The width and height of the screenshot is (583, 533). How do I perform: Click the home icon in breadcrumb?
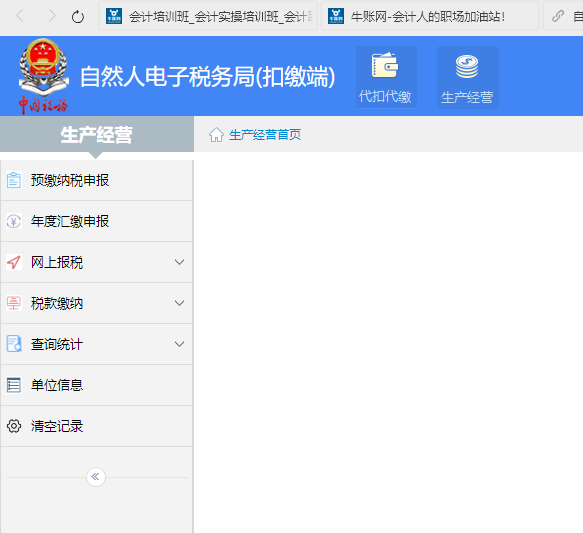(x=216, y=135)
